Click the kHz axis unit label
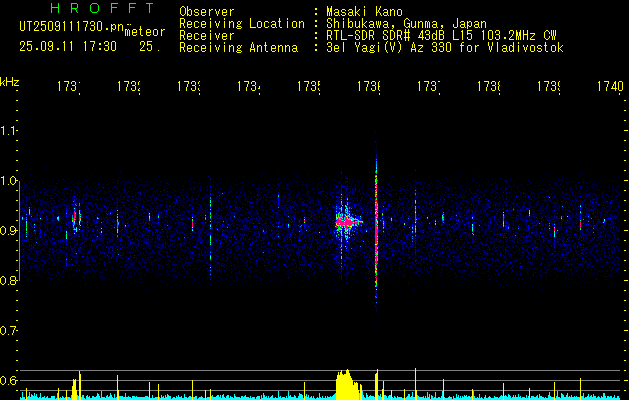 [10, 82]
